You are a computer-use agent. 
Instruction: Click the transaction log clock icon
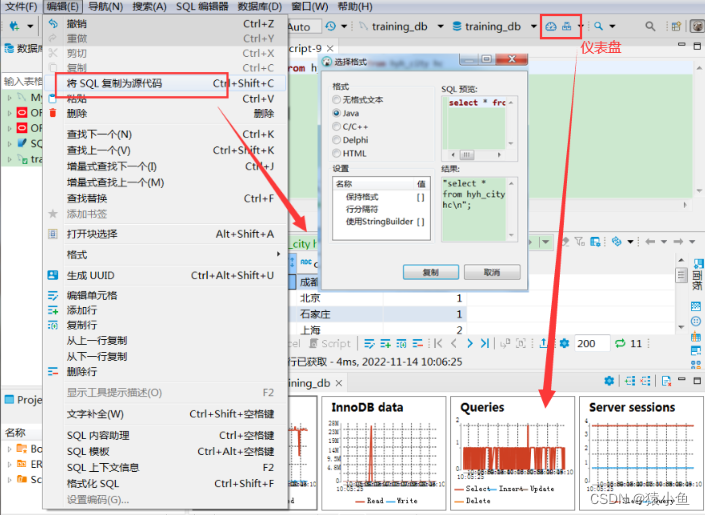point(330,27)
